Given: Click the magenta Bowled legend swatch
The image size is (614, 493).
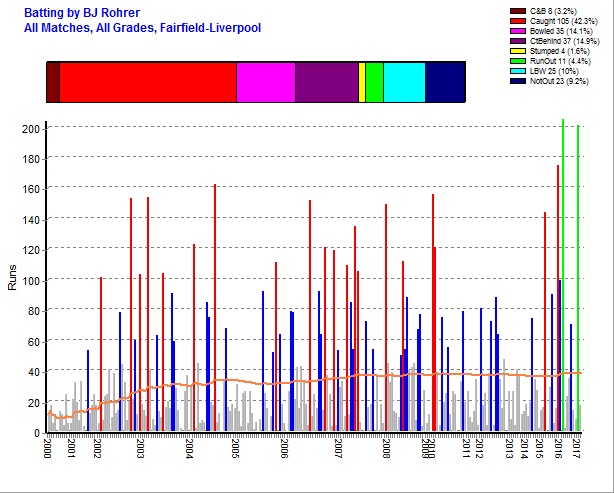Looking at the screenshot, I should 519,32.
